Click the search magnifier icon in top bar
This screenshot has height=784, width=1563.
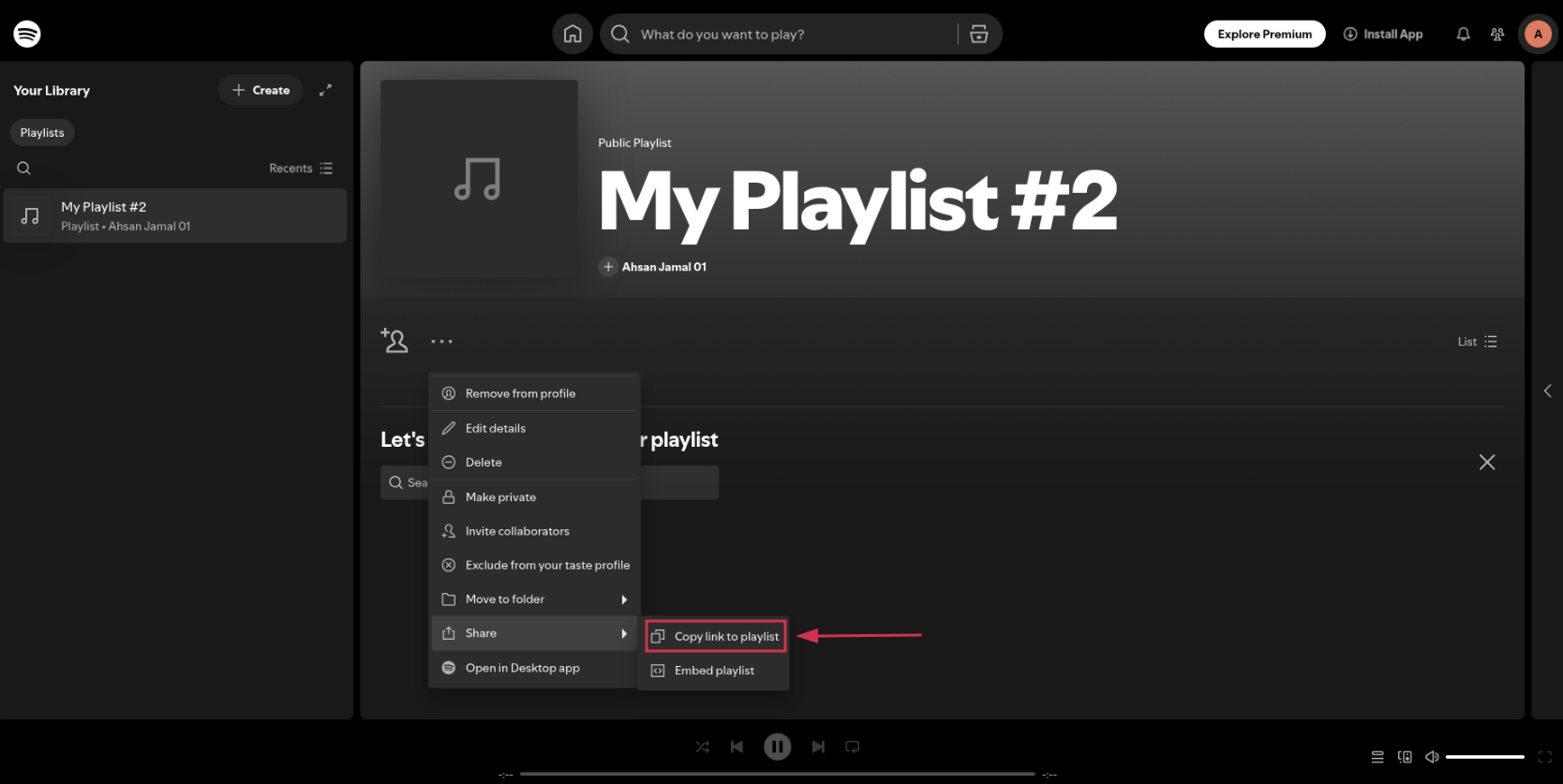tap(619, 34)
